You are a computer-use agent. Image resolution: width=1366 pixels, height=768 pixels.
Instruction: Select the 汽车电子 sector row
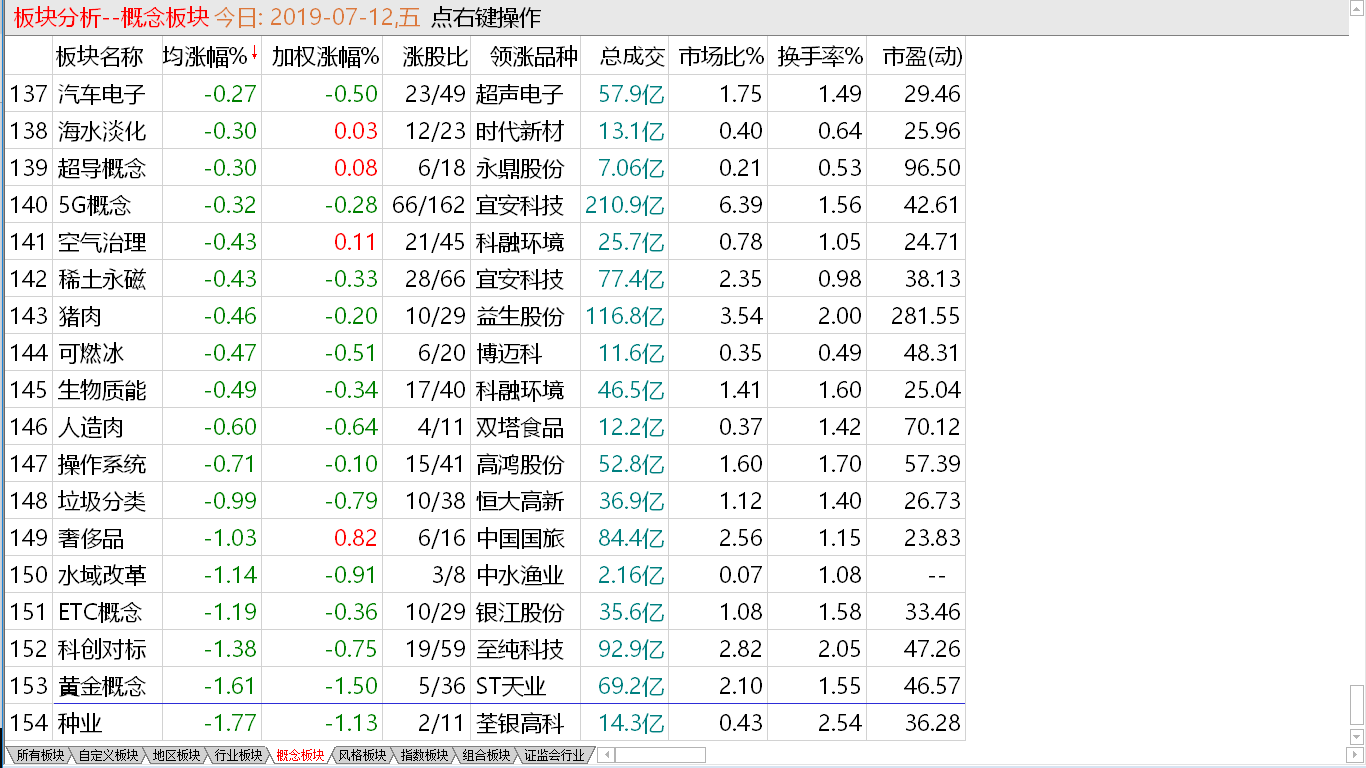click(486, 94)
